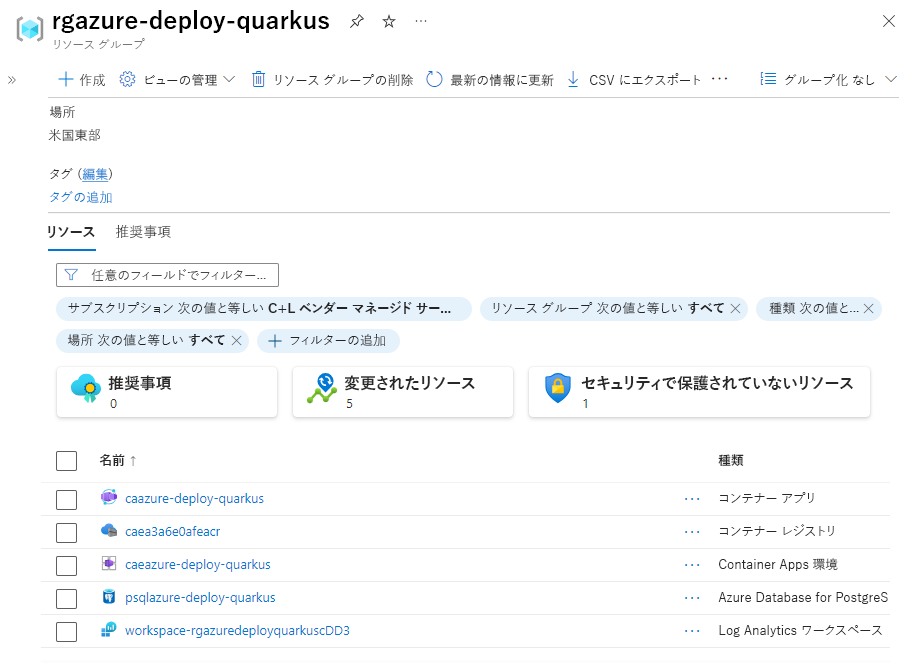Check the caea3a6e0afeacr row checkbox
Viewport: 899px width, 663px height.
point(67,532)
